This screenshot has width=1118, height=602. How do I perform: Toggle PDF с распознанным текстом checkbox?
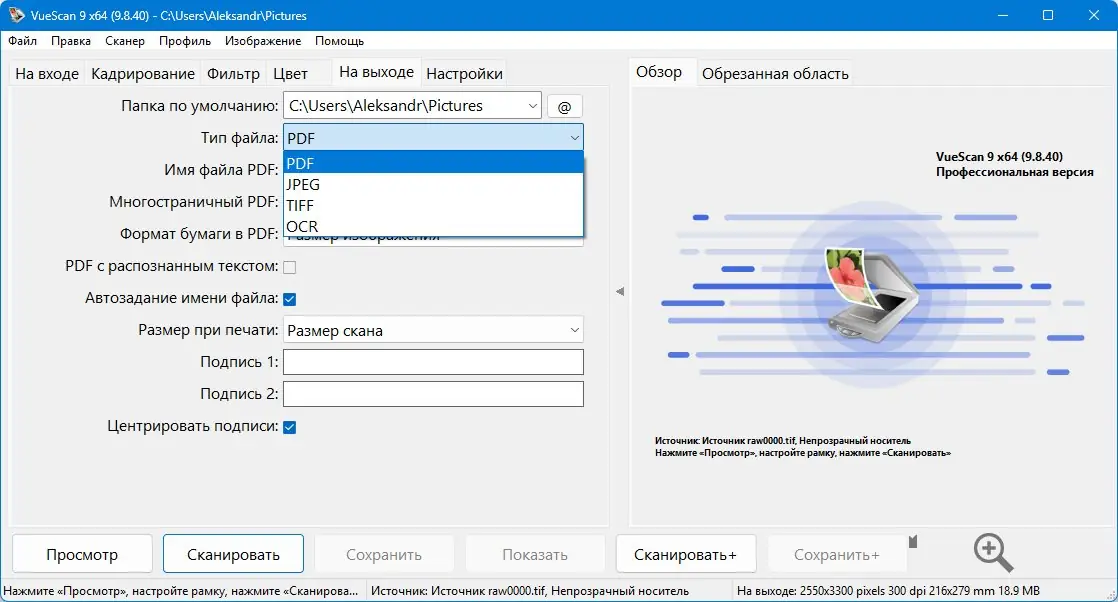pyautogui.click(x=289, y=267)
